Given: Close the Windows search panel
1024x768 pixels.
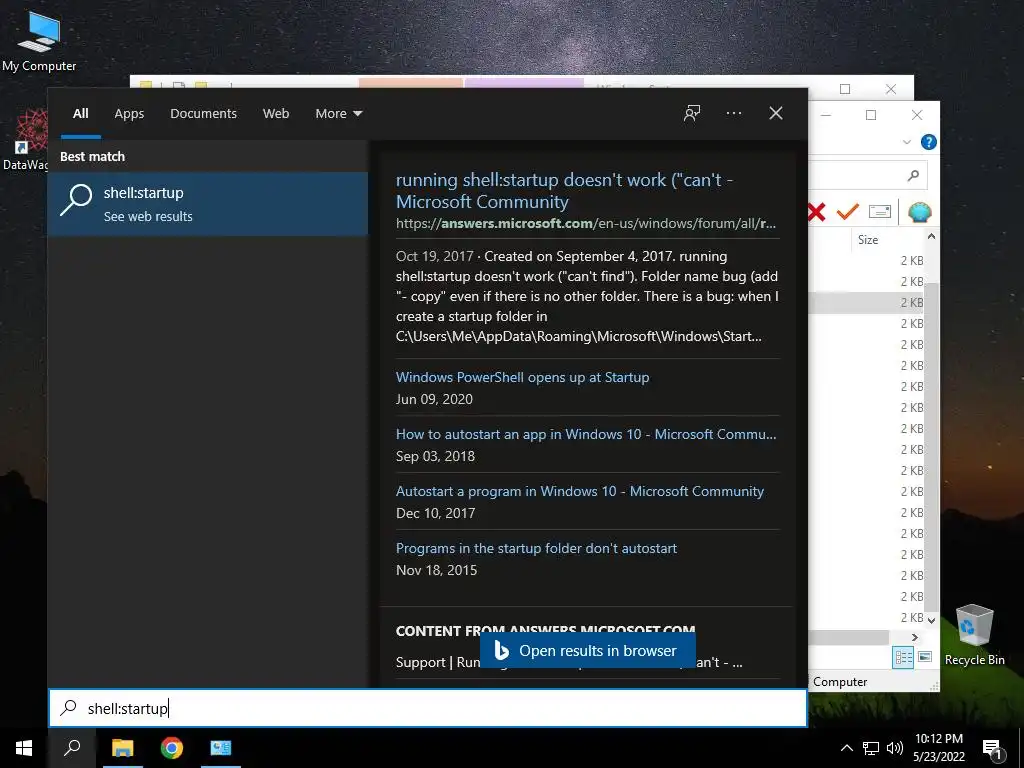Looking at the screenshot, I should coord(776,113).
